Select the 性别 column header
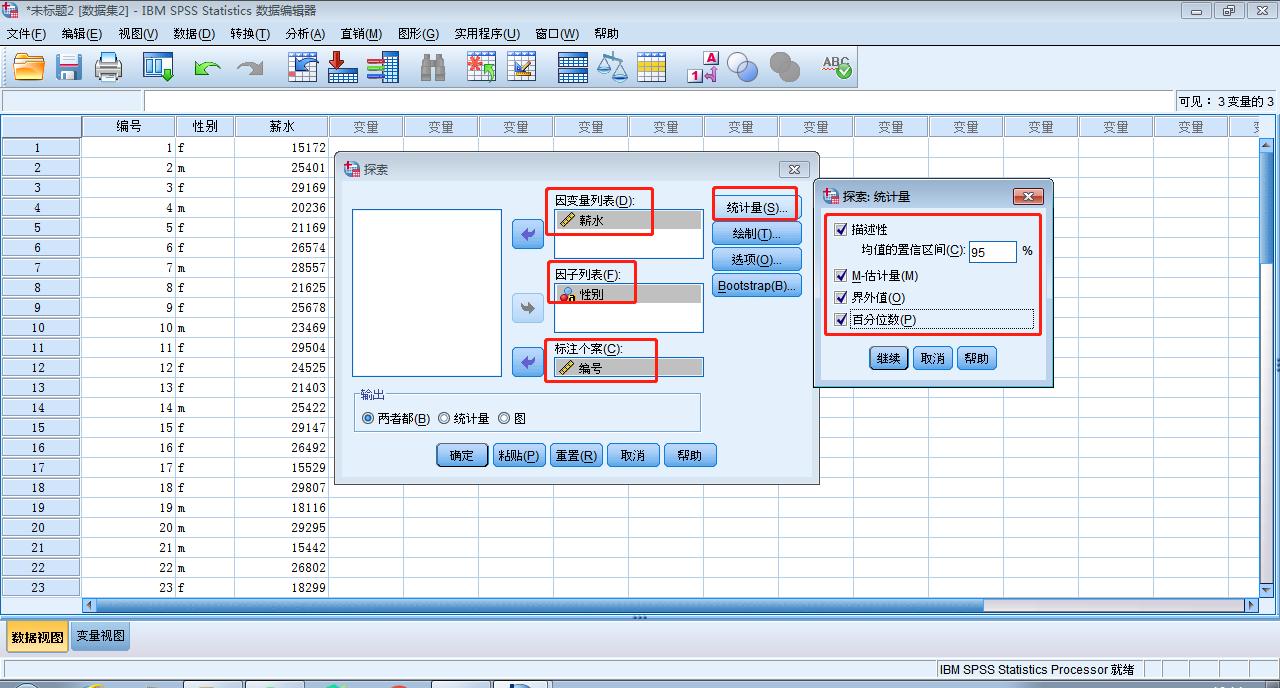 click(x=205, y=127)
